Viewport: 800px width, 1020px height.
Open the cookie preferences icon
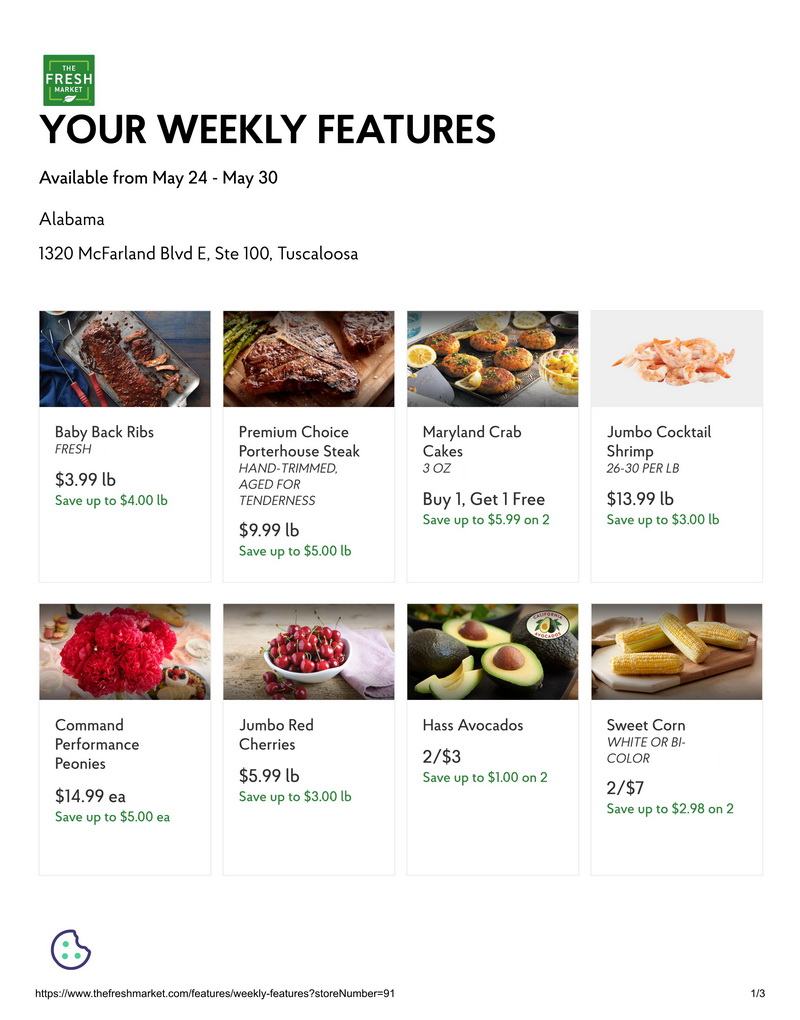pyautogui.click(x=71, y=950)
